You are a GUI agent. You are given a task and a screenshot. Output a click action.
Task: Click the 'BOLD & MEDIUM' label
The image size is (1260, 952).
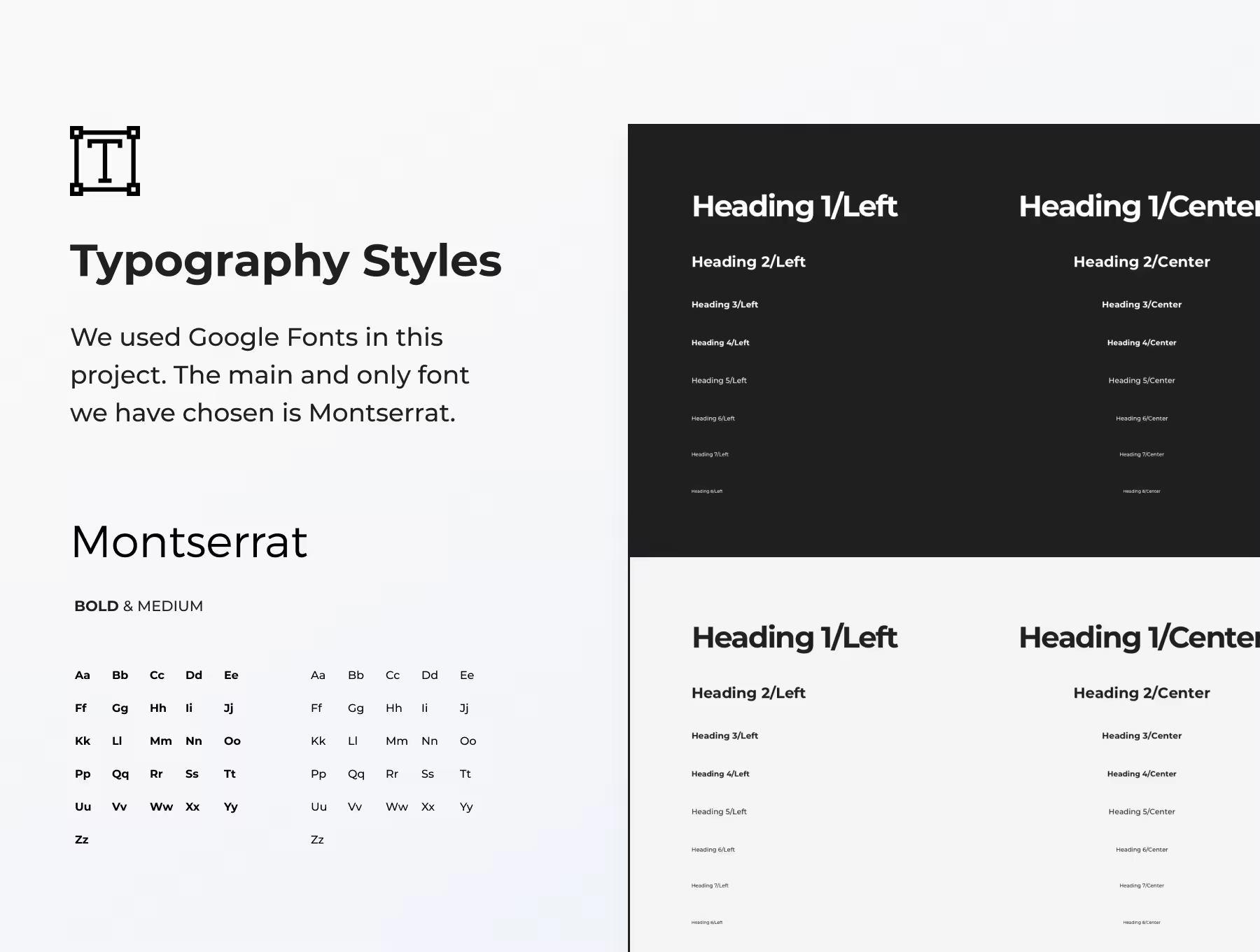tap(139, 606)
